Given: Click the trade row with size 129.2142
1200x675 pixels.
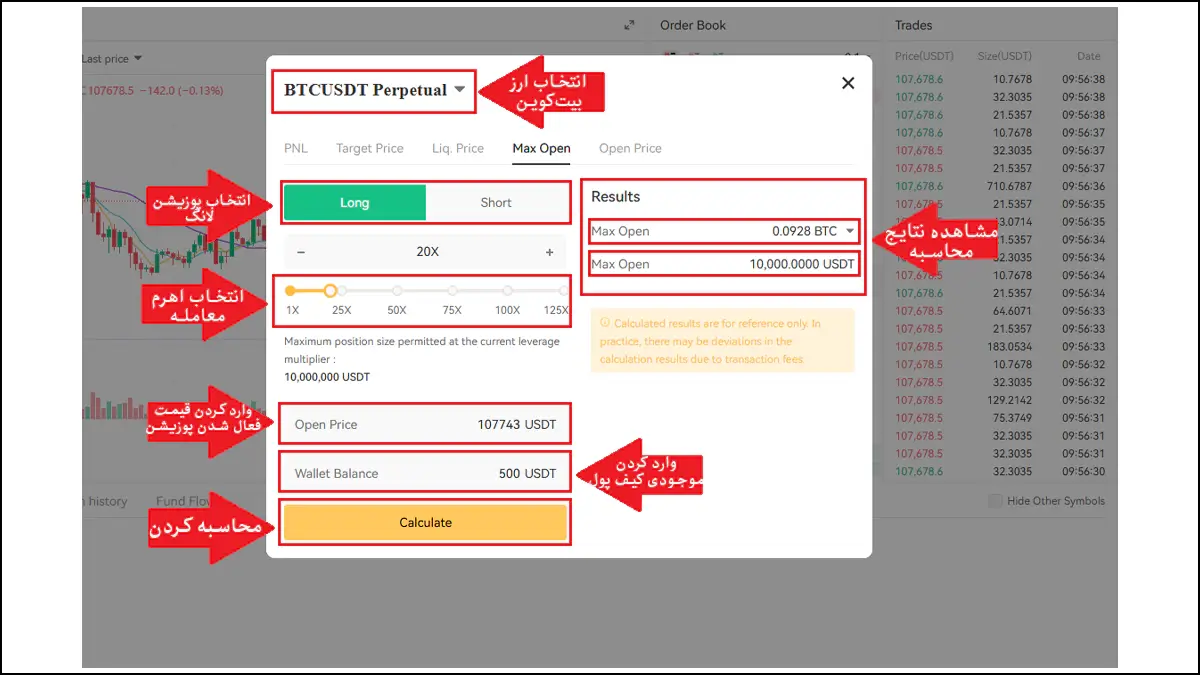Looking at the screenshot, I should click(1000, 400).
